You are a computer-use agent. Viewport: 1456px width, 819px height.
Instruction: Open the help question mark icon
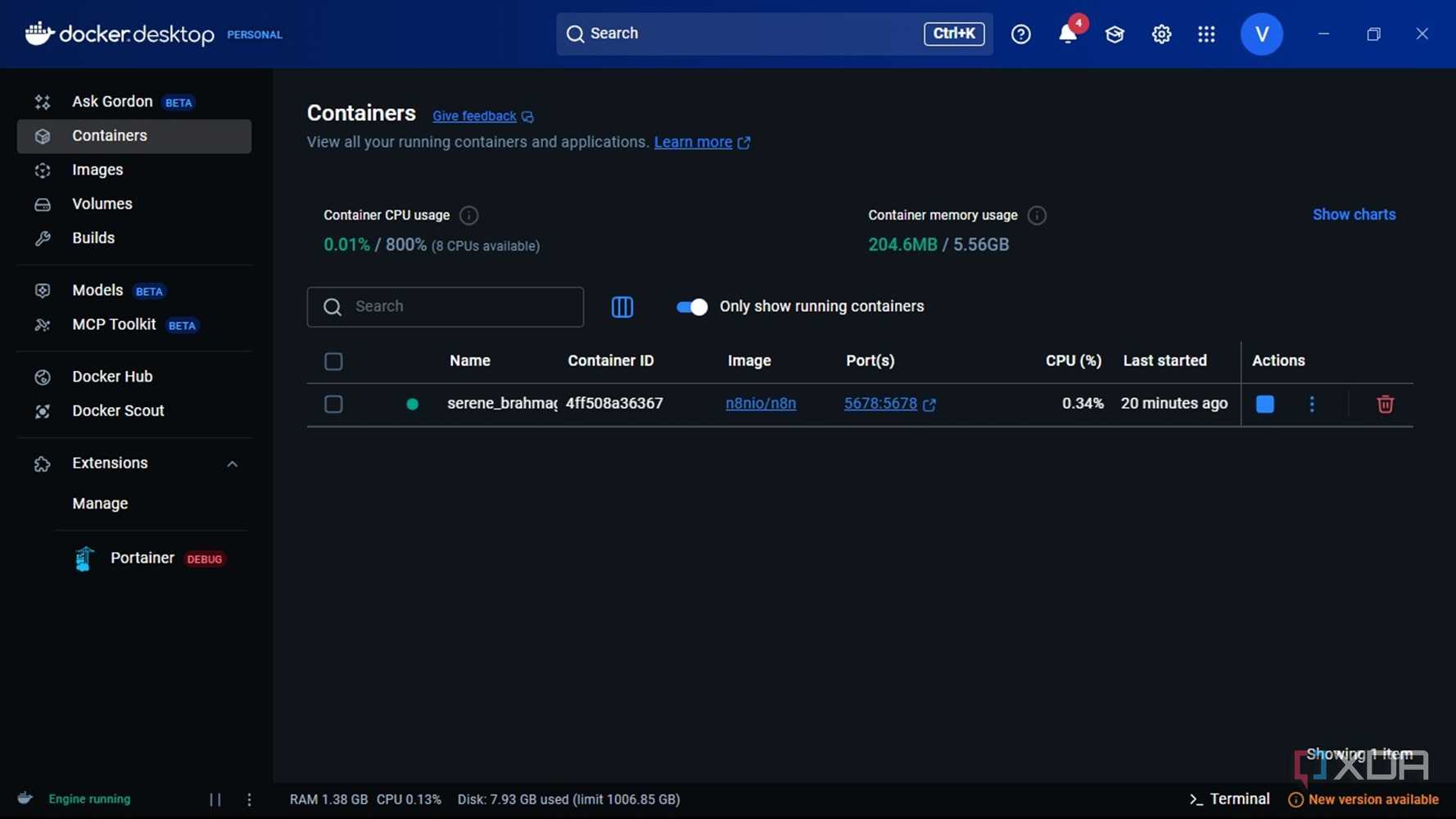coord(1020,34)
